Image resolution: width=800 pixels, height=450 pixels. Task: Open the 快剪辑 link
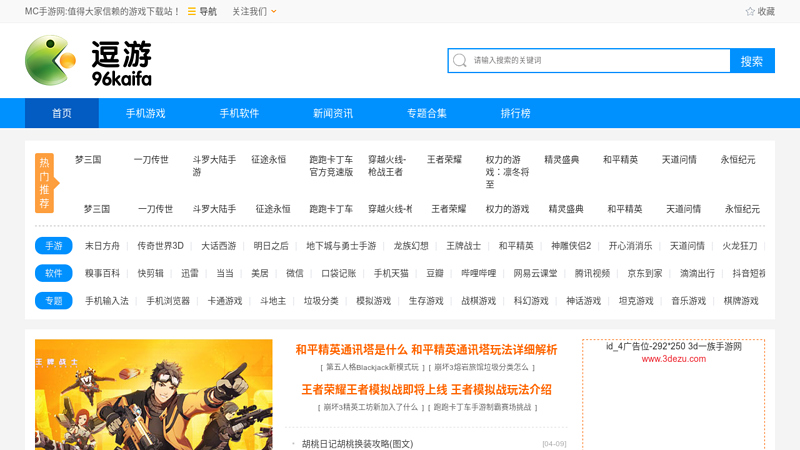click(x=151, y=273)
